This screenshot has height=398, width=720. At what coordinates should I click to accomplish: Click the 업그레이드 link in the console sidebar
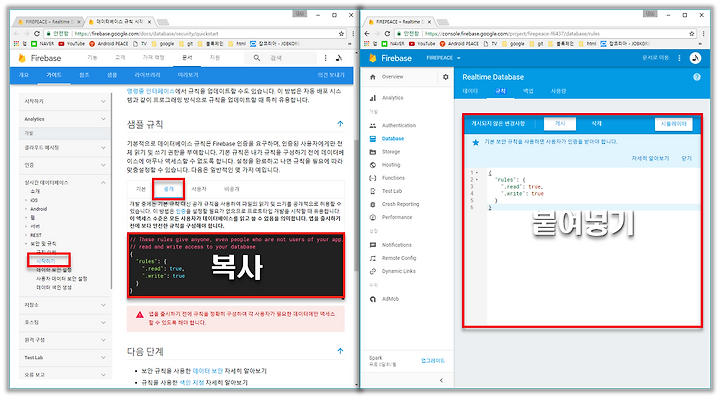433,361
